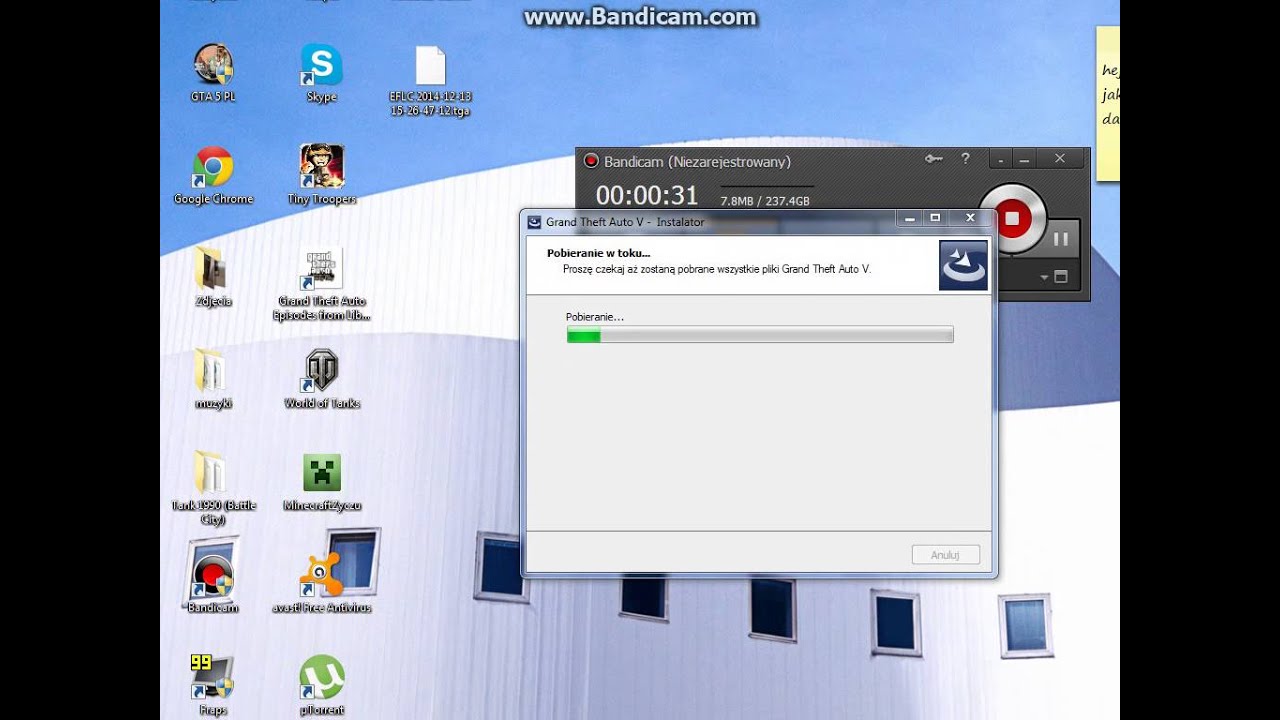Select the Fraps desktop shortcut

click(x=213, y=686)
